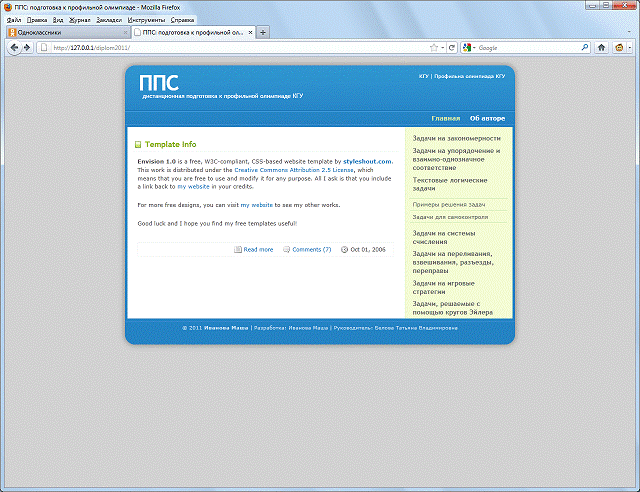Open the Home page icon in toolbar

tap(602, 47)
